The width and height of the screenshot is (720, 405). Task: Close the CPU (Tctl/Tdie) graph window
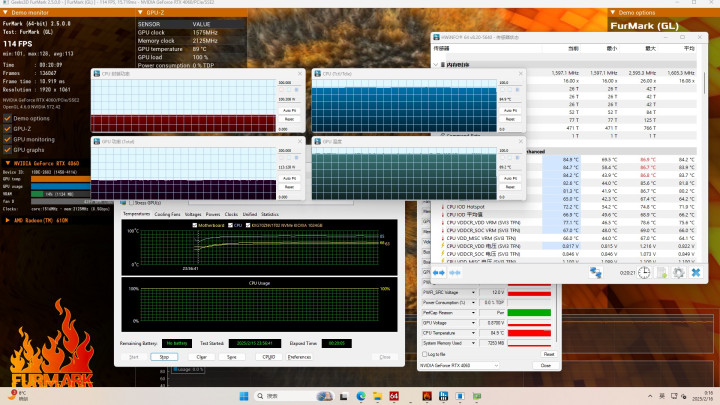pyautogui.click(x=520, y=73)
